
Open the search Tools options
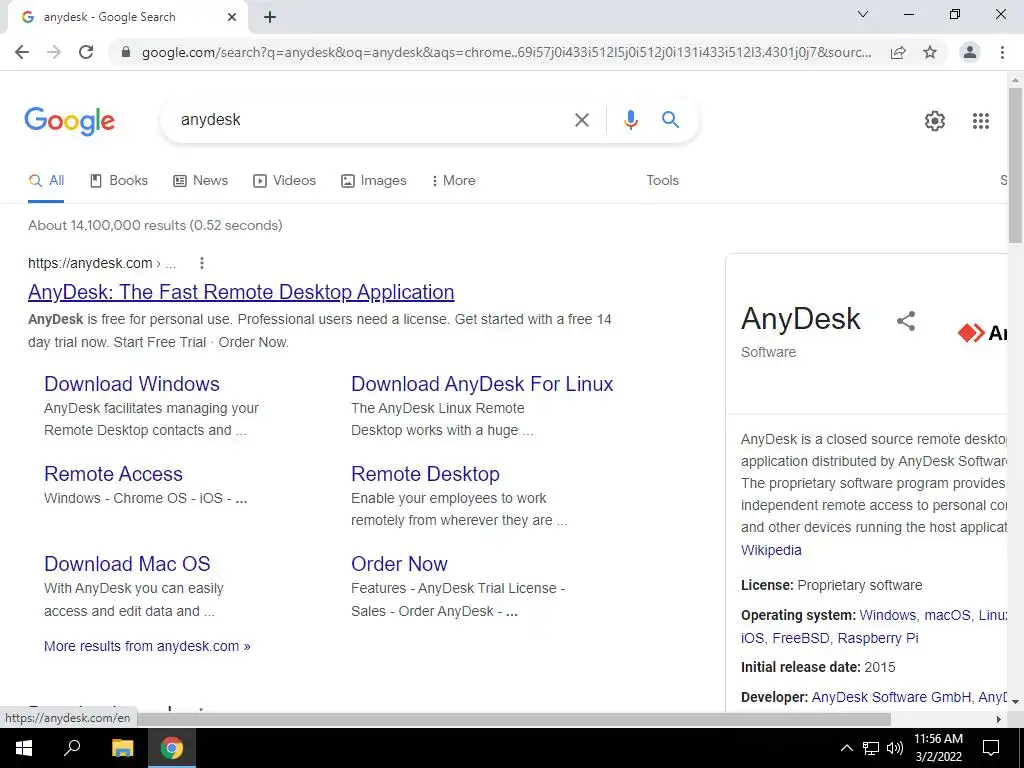[x=662, y=181]
